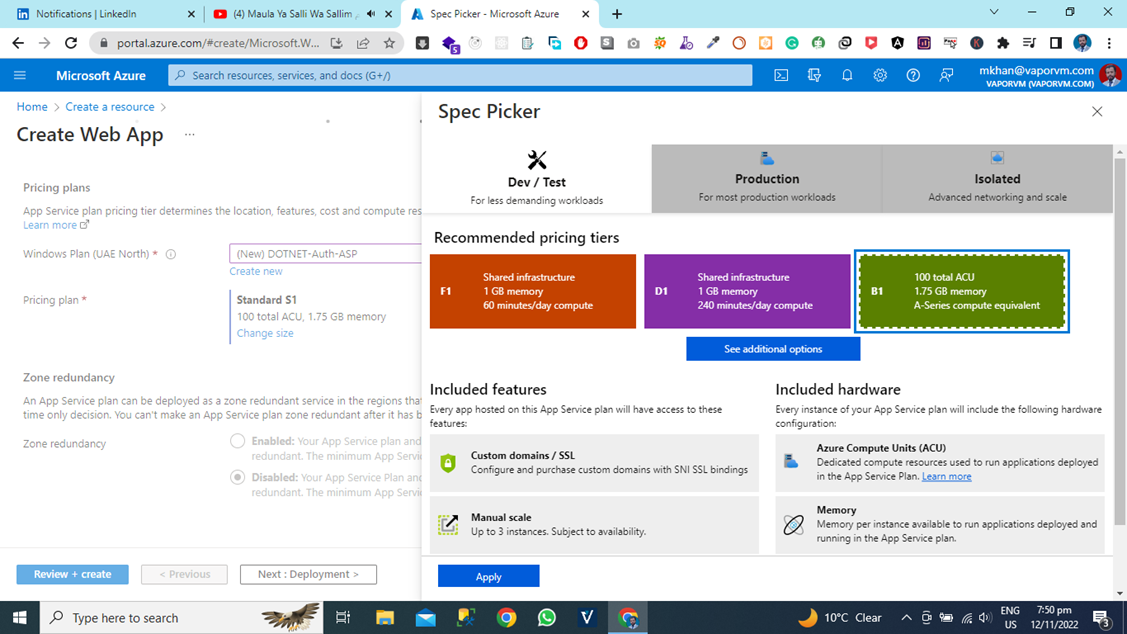Click the Azure resources search bar
The height and width of the screenshot is (634, 1127).
click(x=460, y=74)
